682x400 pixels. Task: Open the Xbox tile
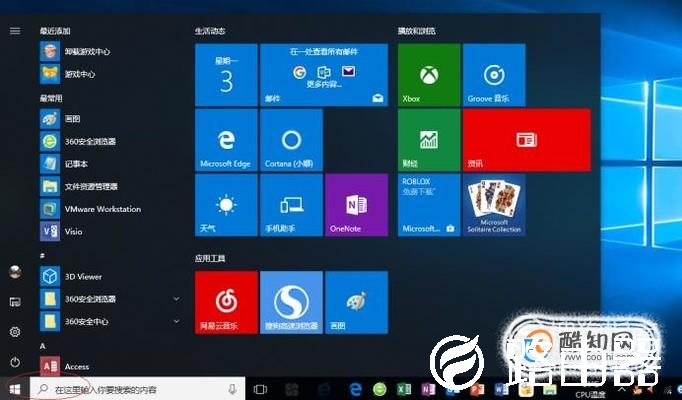pos(429,75)
